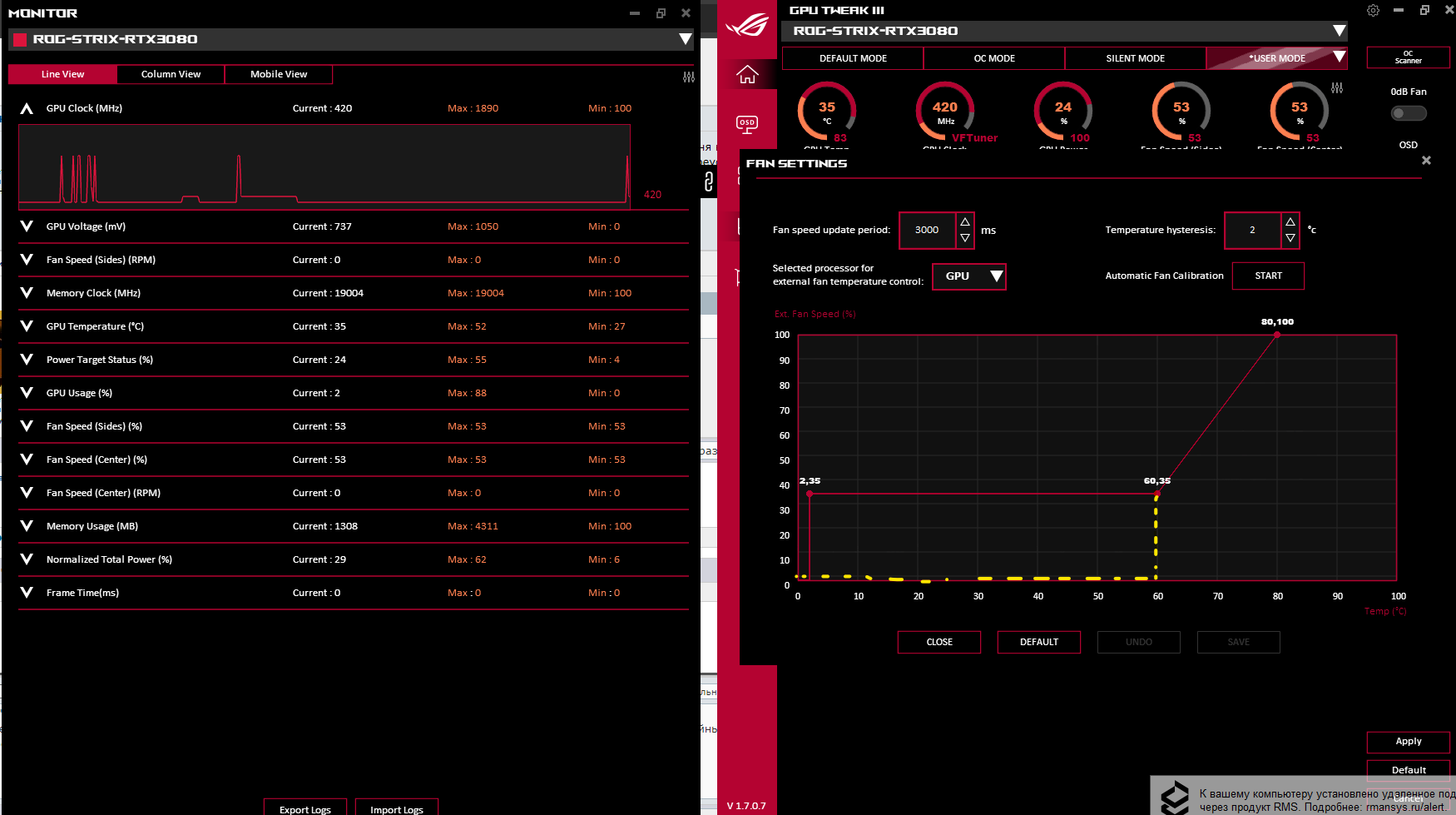Expand the GPU Voltage (mV) row
Image resolution: width=1456 pixels, height=815 pixels.
(27, 226)
